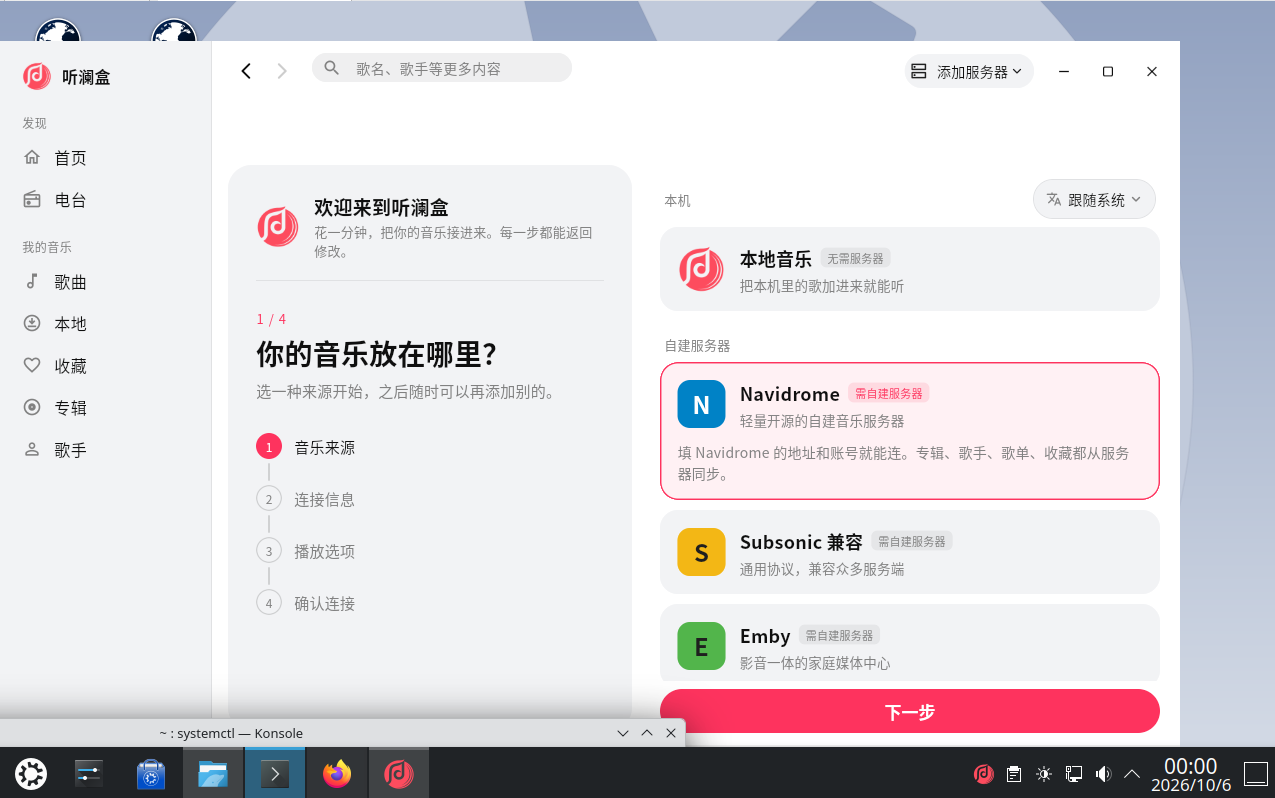Pick the Subsonic 兼容 server card
The image size is (1275, 798).
(910, 552)
